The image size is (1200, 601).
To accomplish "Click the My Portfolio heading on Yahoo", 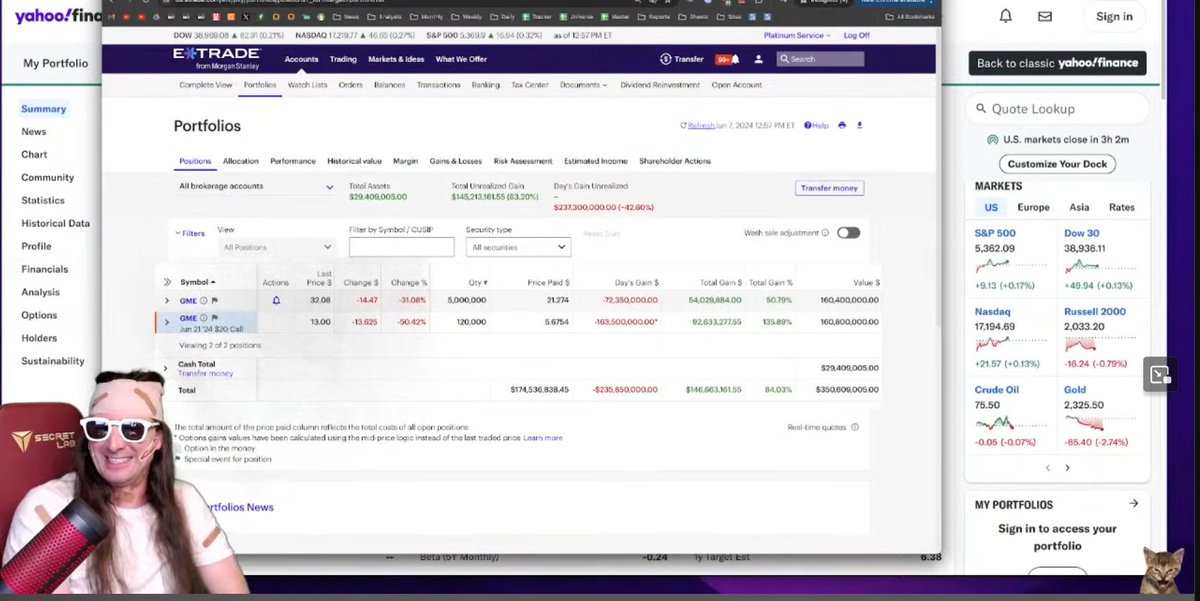I will pos(56,63).
